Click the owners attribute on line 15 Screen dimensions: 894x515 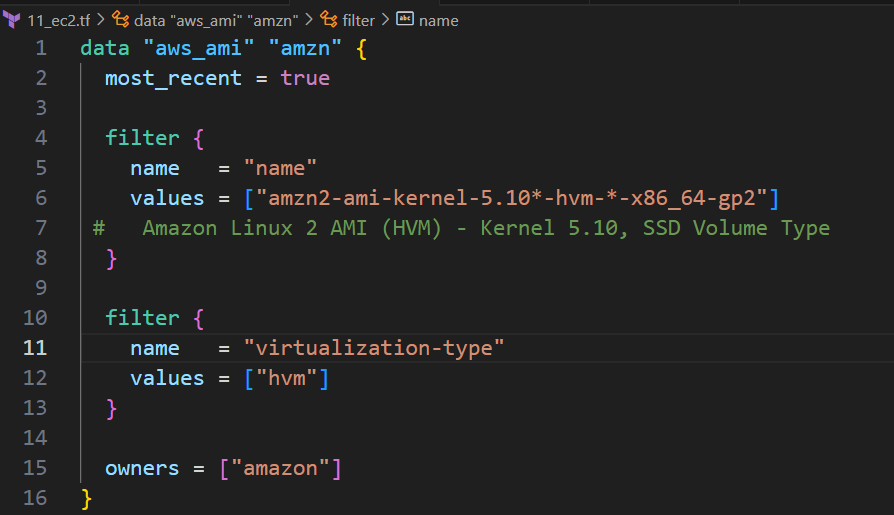142,468
